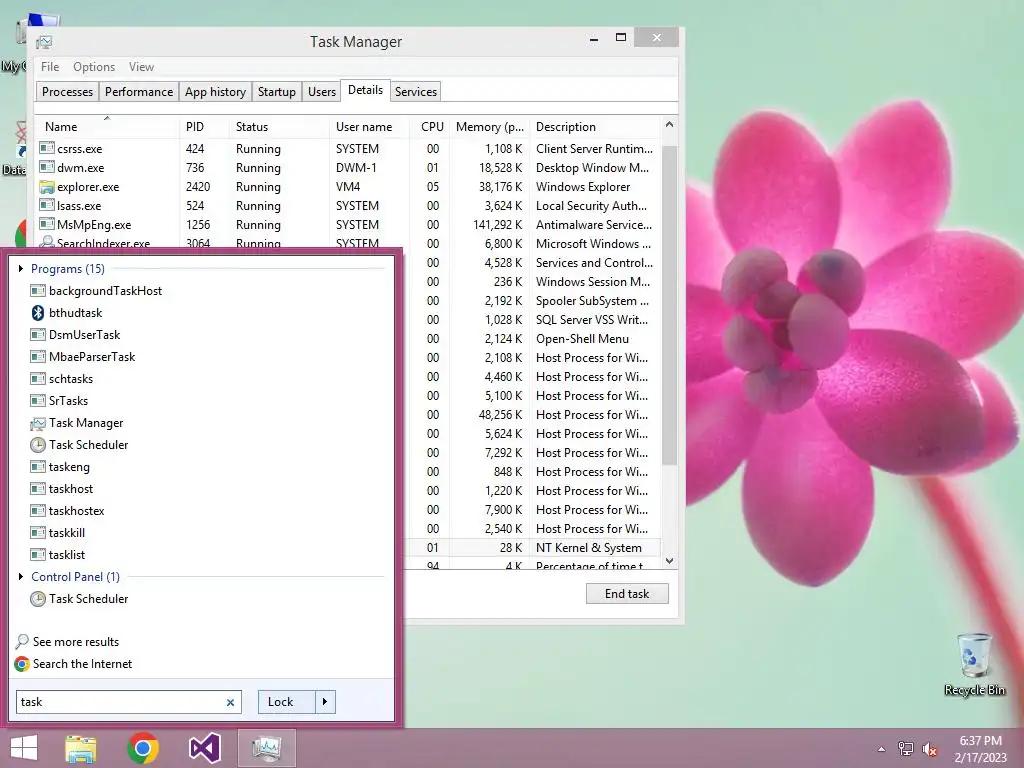Open Visual Studio from taskbar
Screen dimensions: 1024x768
(204, 748)
